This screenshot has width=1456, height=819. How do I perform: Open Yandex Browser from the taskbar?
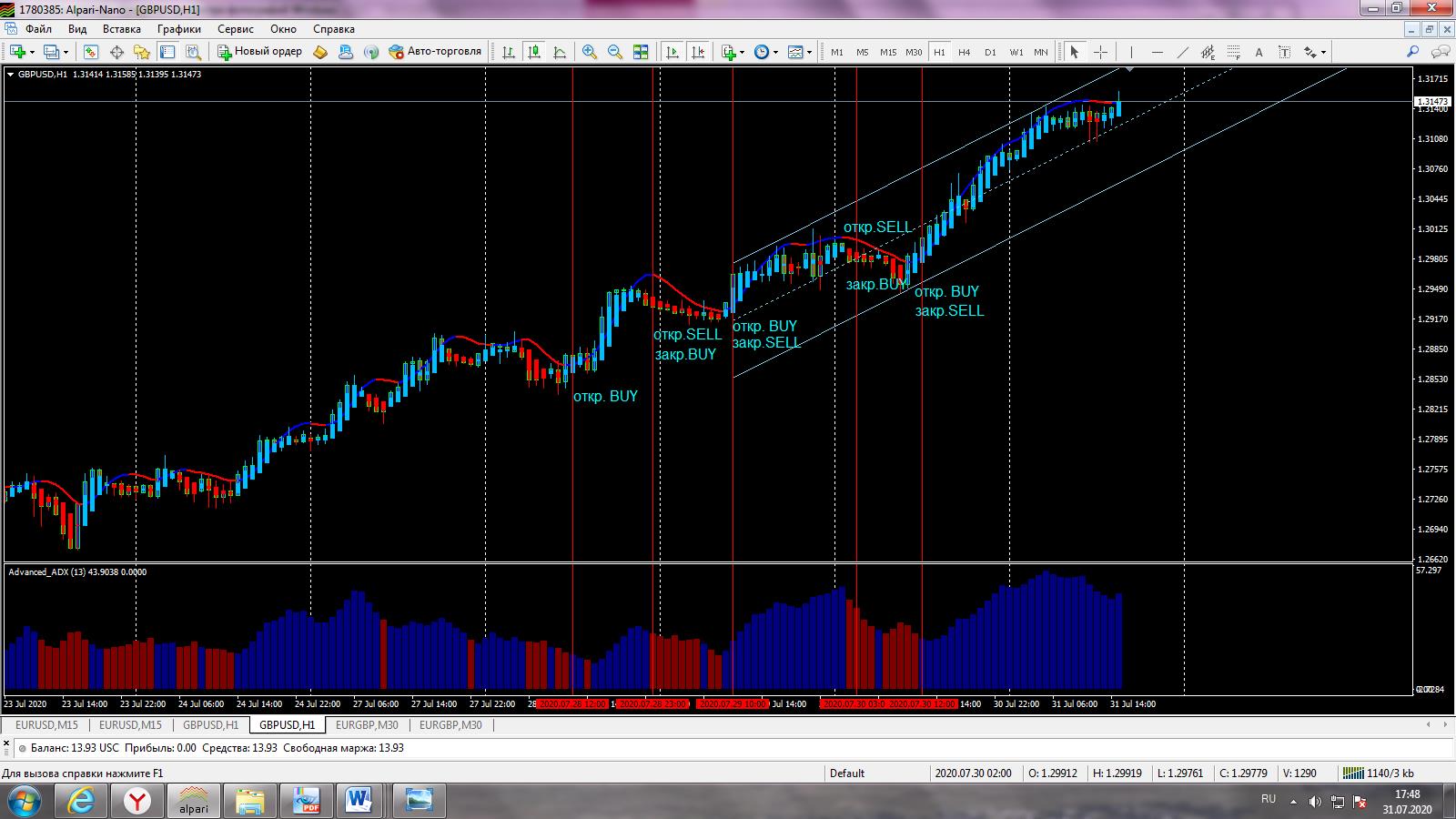137,801
